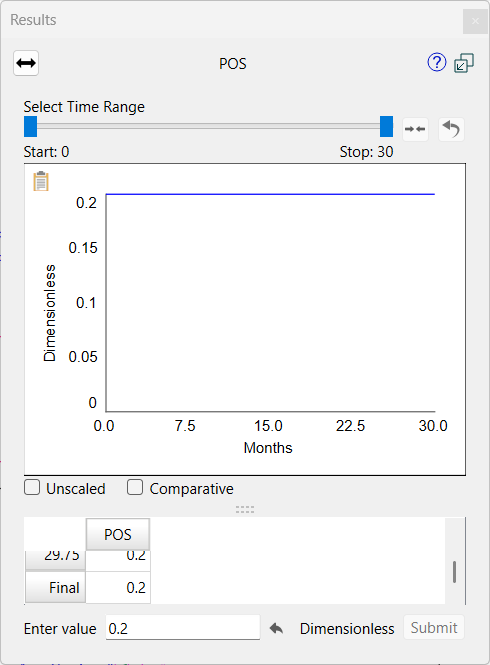Select the POS column header in table
The width and height of the screenshot is (490, 665).
[x=118, y=534]
